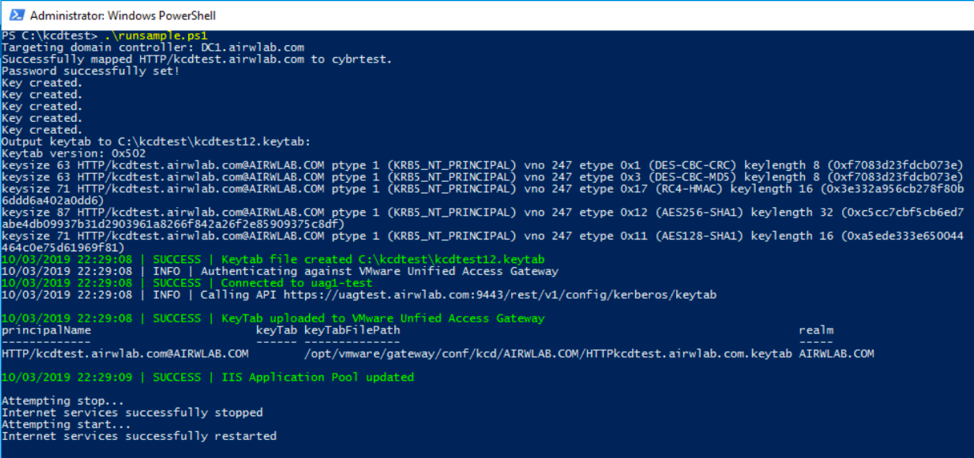The height and width of the screenshot is (458, 974).
Task: Click the "Output keytab to" path line
Action: pos(157,141)
